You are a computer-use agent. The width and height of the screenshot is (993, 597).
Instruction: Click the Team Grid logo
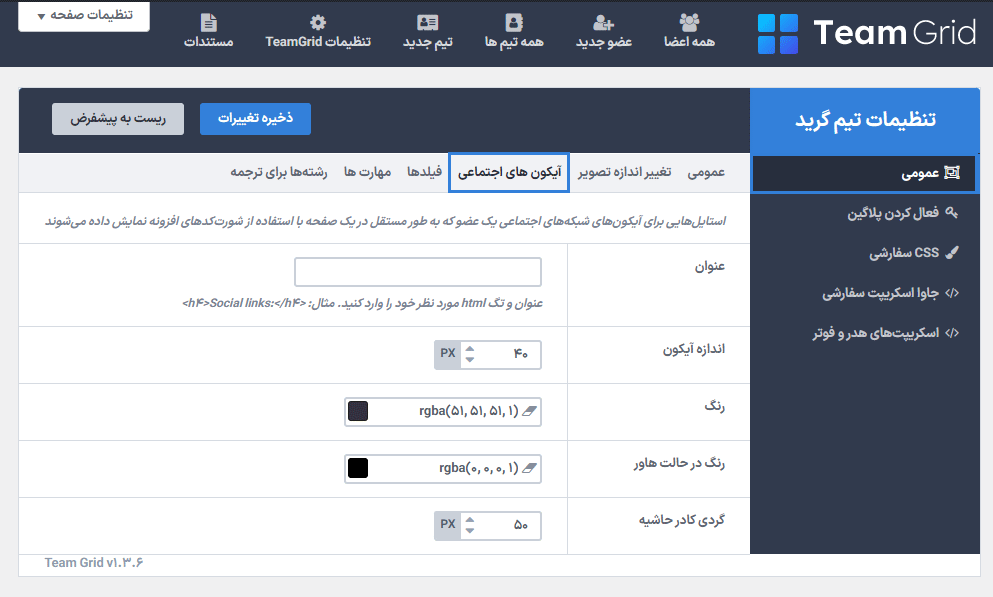coord(866,33)
